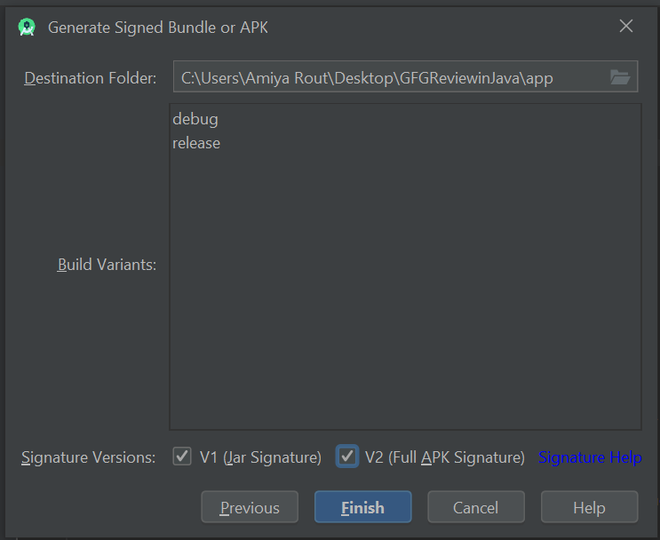The width and height of the screenshot is (660, 540).
Task: Click the Signature Versions label
Action: [89, 457]
